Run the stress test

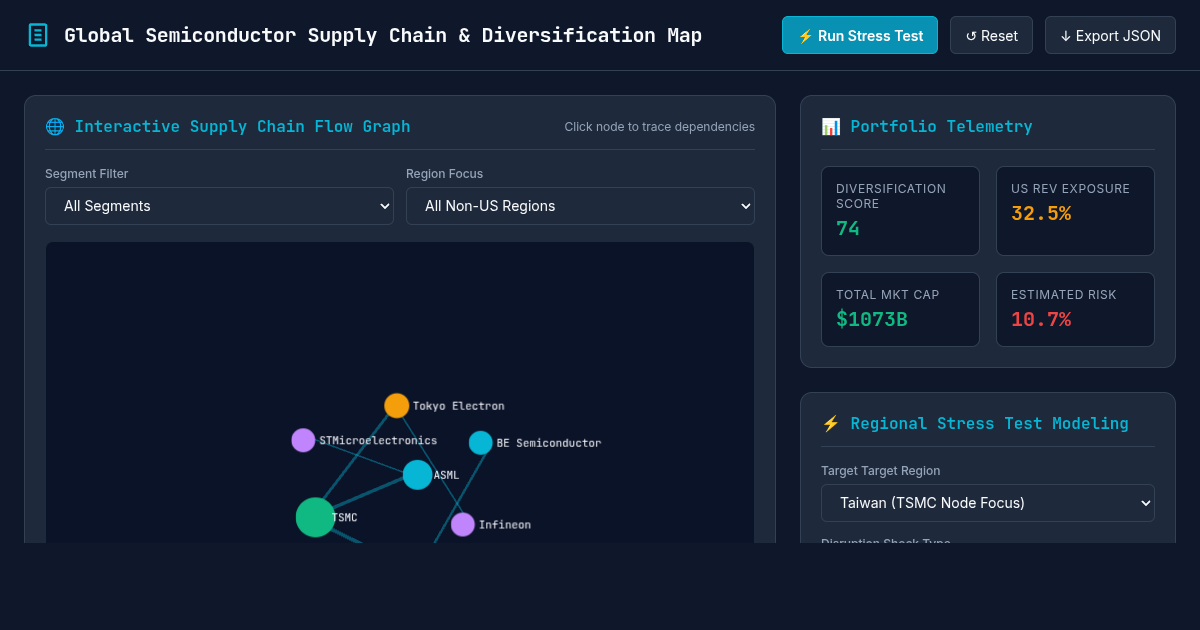pos(860,35)
